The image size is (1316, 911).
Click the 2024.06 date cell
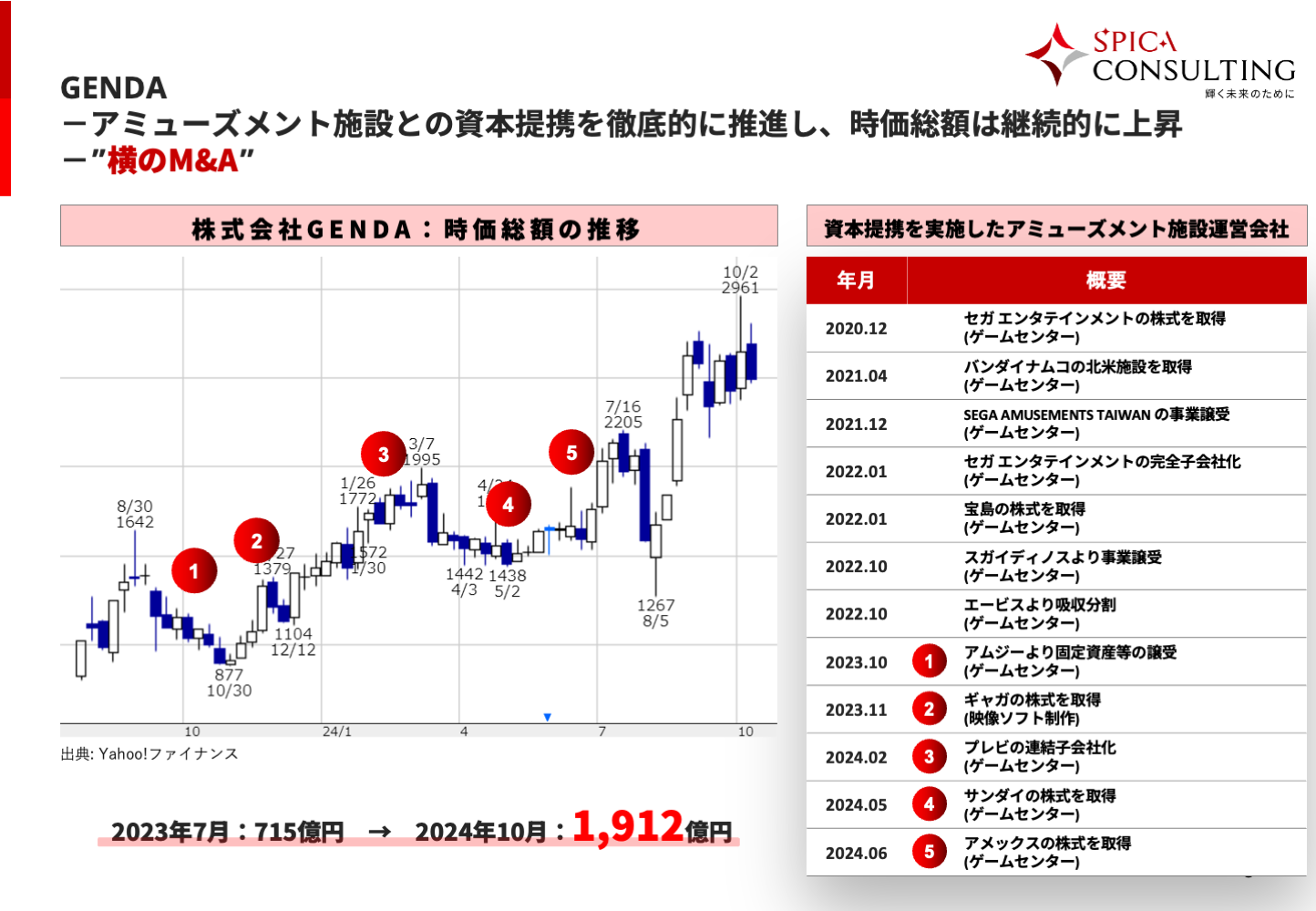857,854
